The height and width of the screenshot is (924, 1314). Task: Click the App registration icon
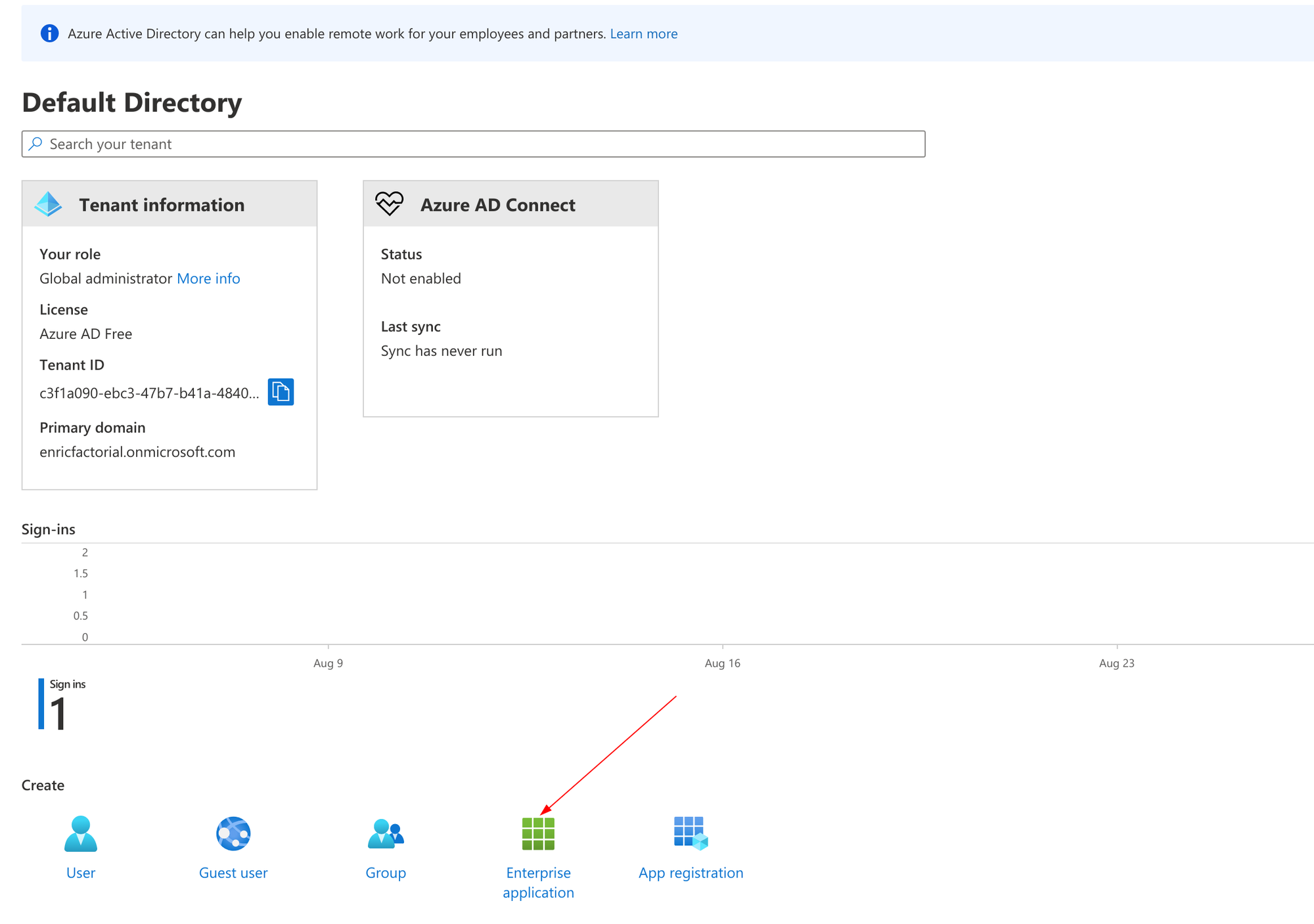691,833
